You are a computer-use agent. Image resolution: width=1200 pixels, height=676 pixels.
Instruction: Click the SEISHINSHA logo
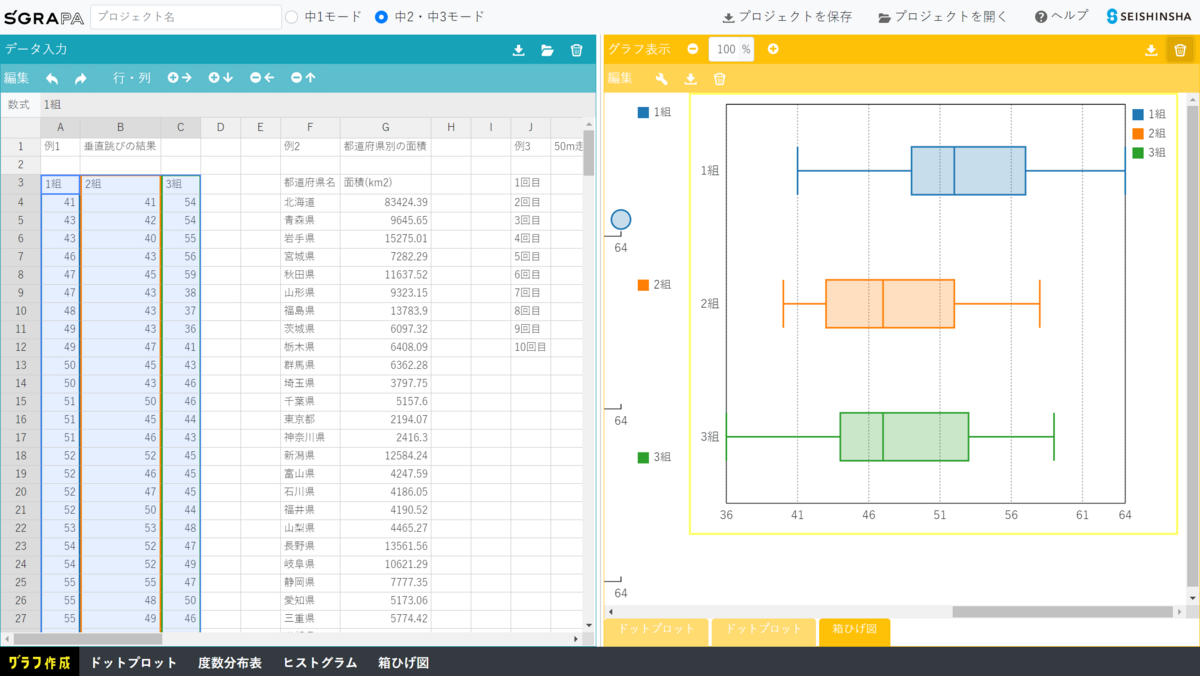tap(1150, 17)
